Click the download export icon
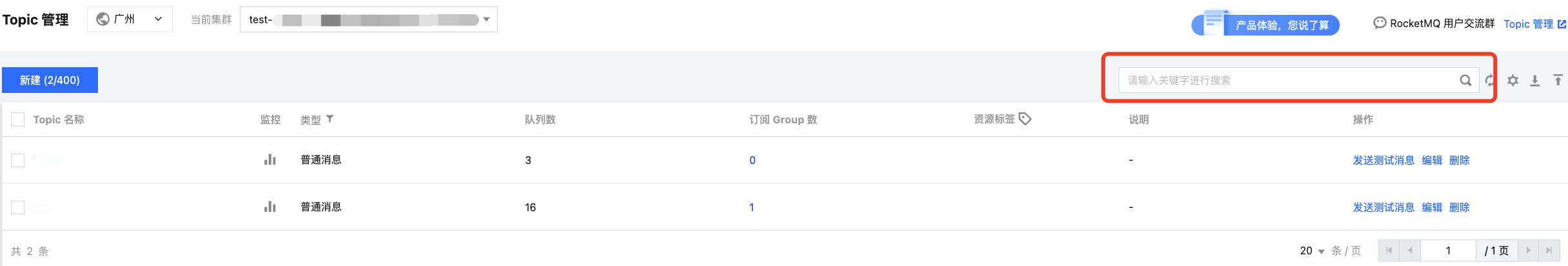 (x=1535, y=80)
